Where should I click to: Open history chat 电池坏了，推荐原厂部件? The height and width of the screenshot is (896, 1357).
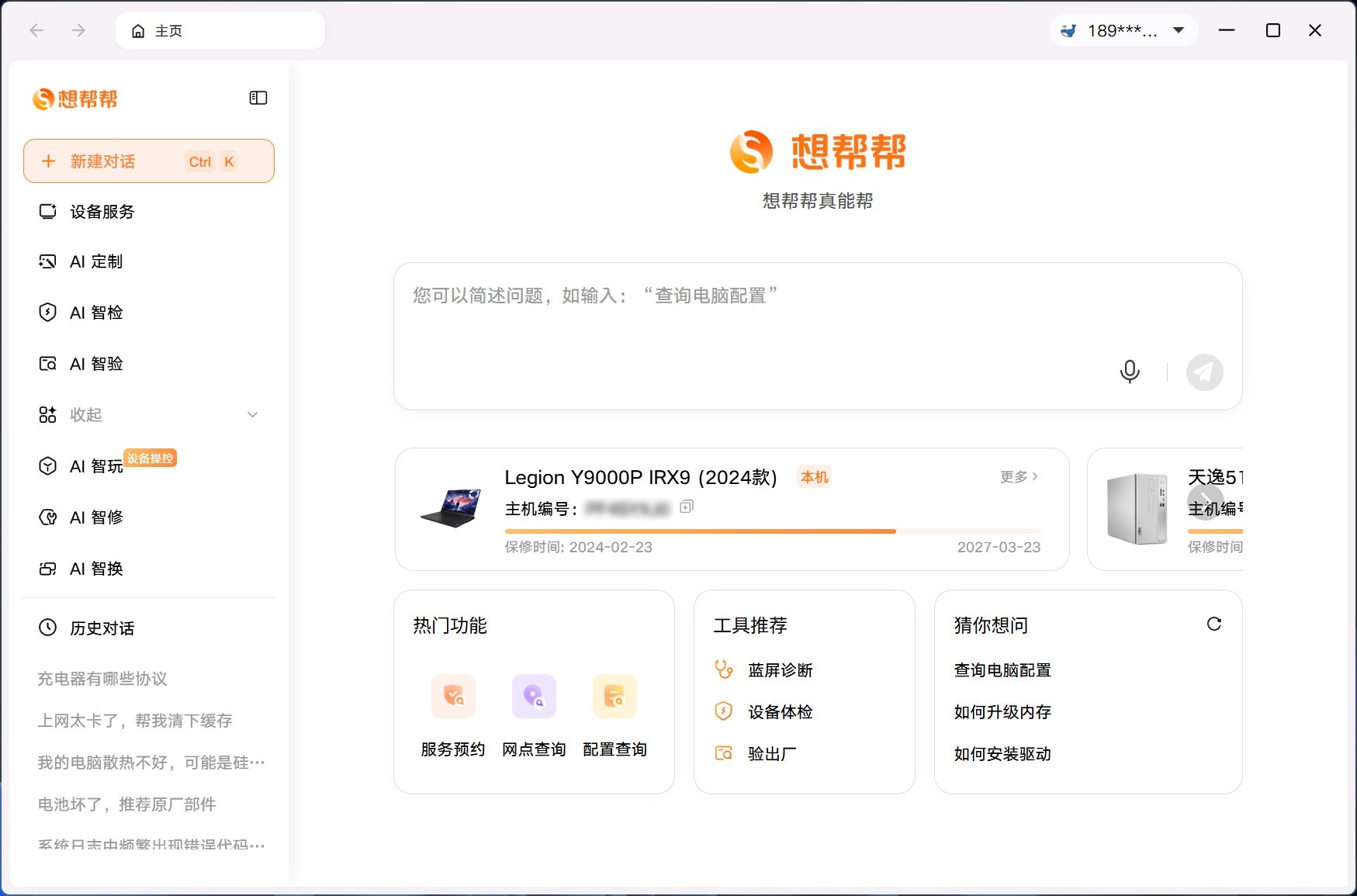coord(127,804)
